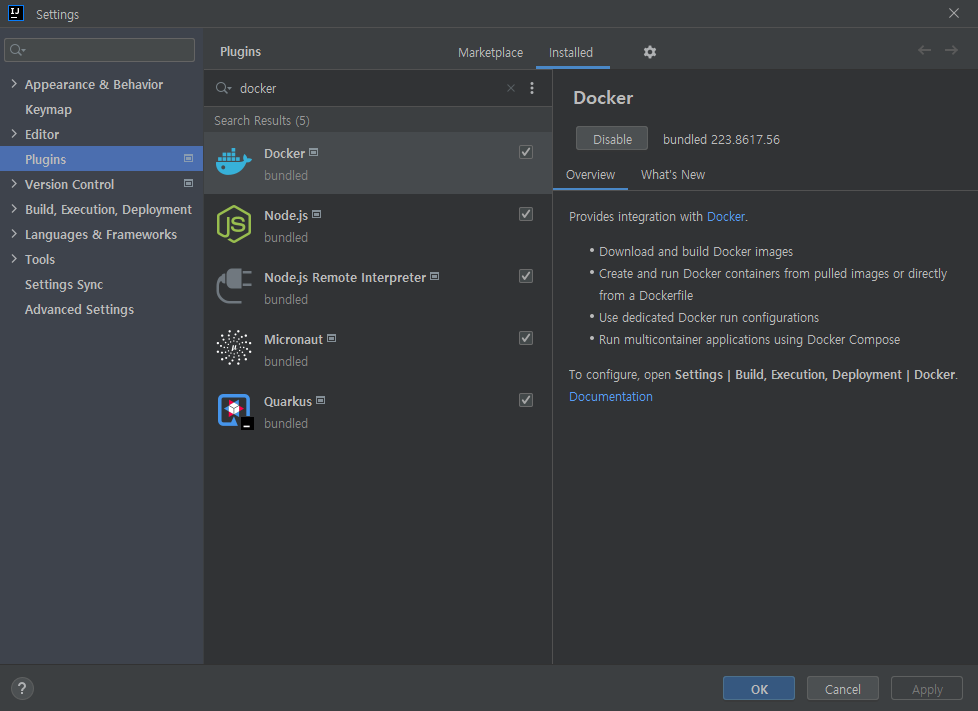Toggle the Micronaut plugin checkbox
The width and height of the screenshot is (978, 711).
tap(526, 338)
